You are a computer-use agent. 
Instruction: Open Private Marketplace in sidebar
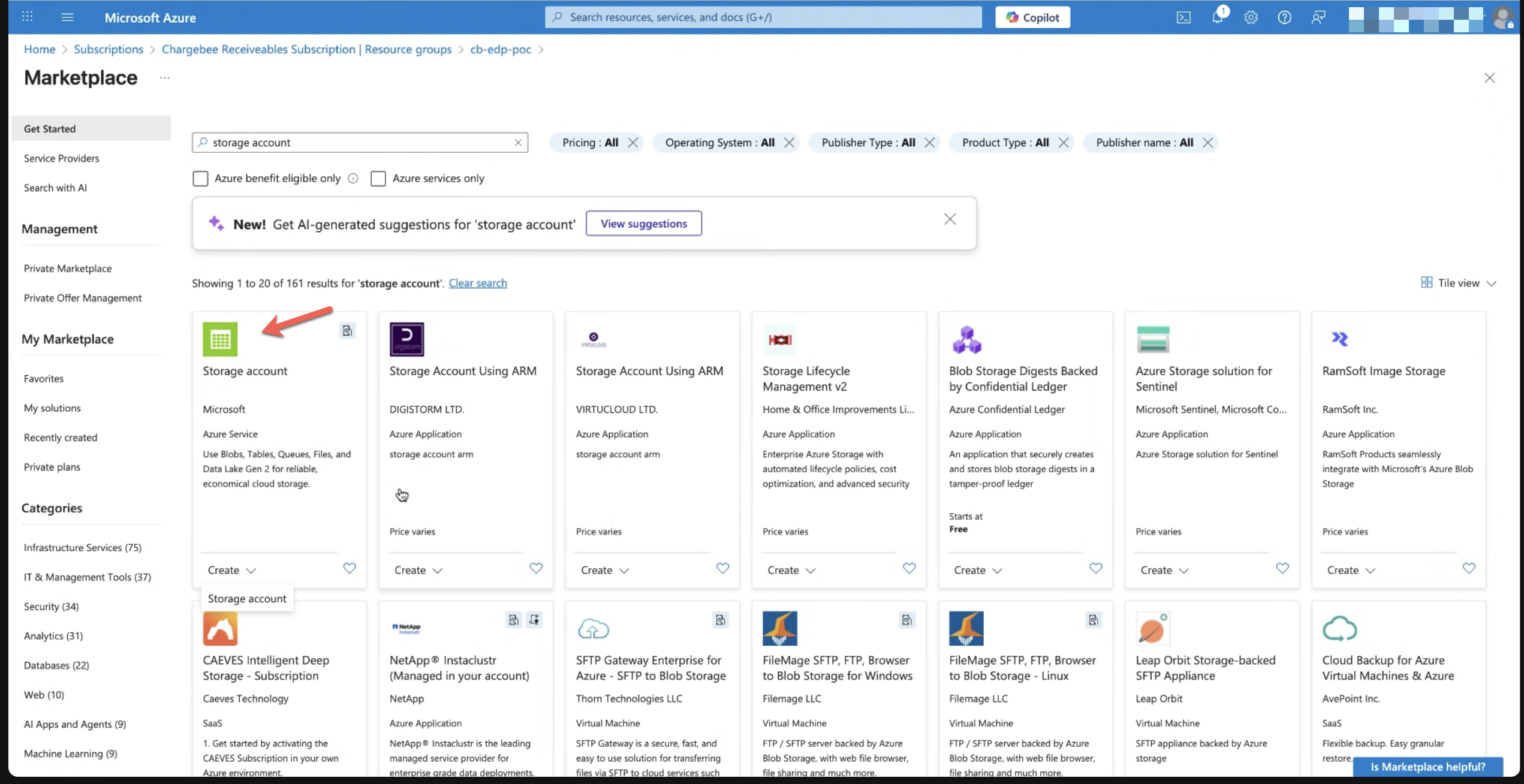point(68,269)
